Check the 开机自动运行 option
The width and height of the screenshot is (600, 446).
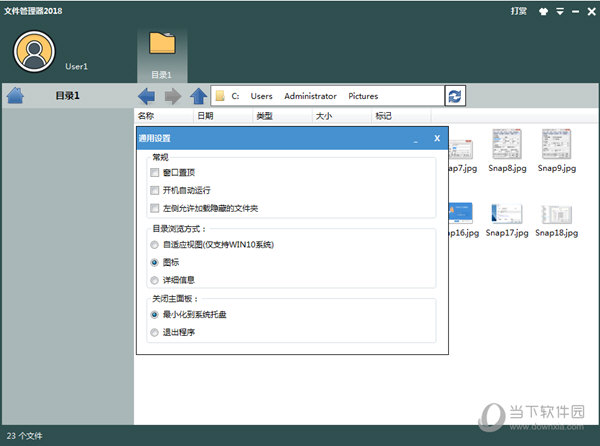pos(155,190)
